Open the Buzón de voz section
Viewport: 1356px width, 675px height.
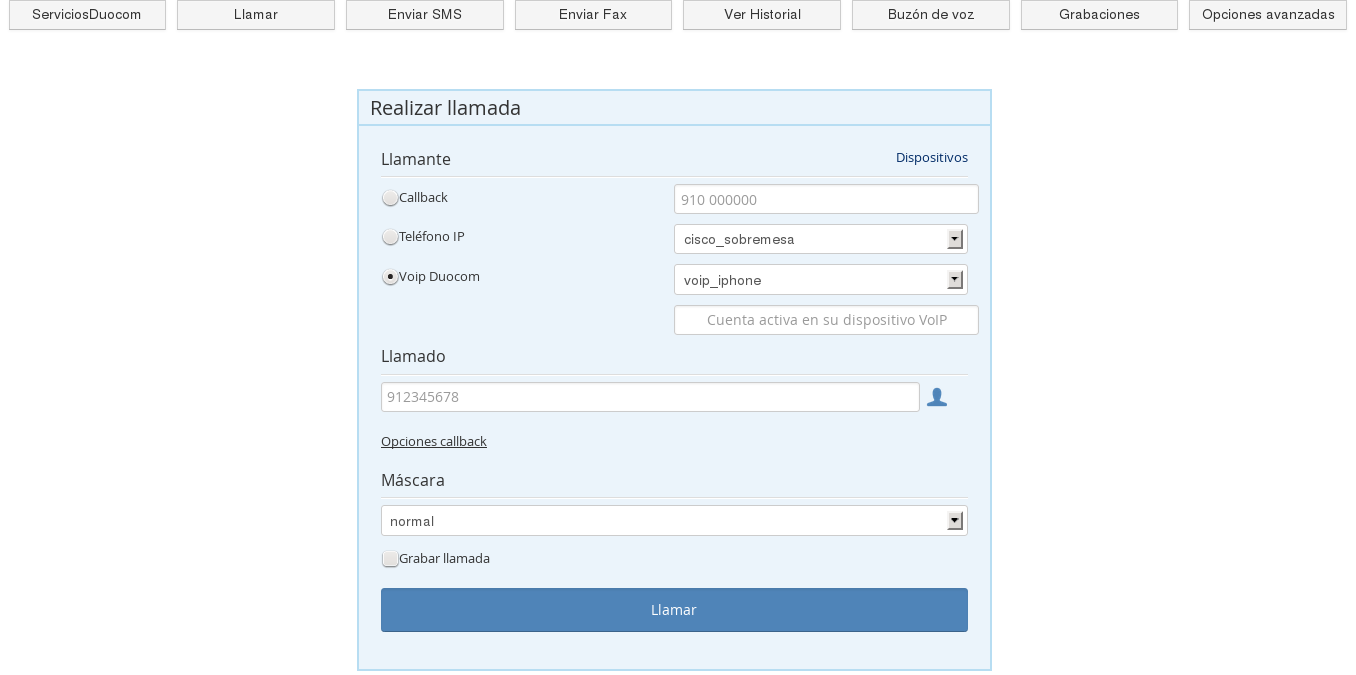(931, 15)
